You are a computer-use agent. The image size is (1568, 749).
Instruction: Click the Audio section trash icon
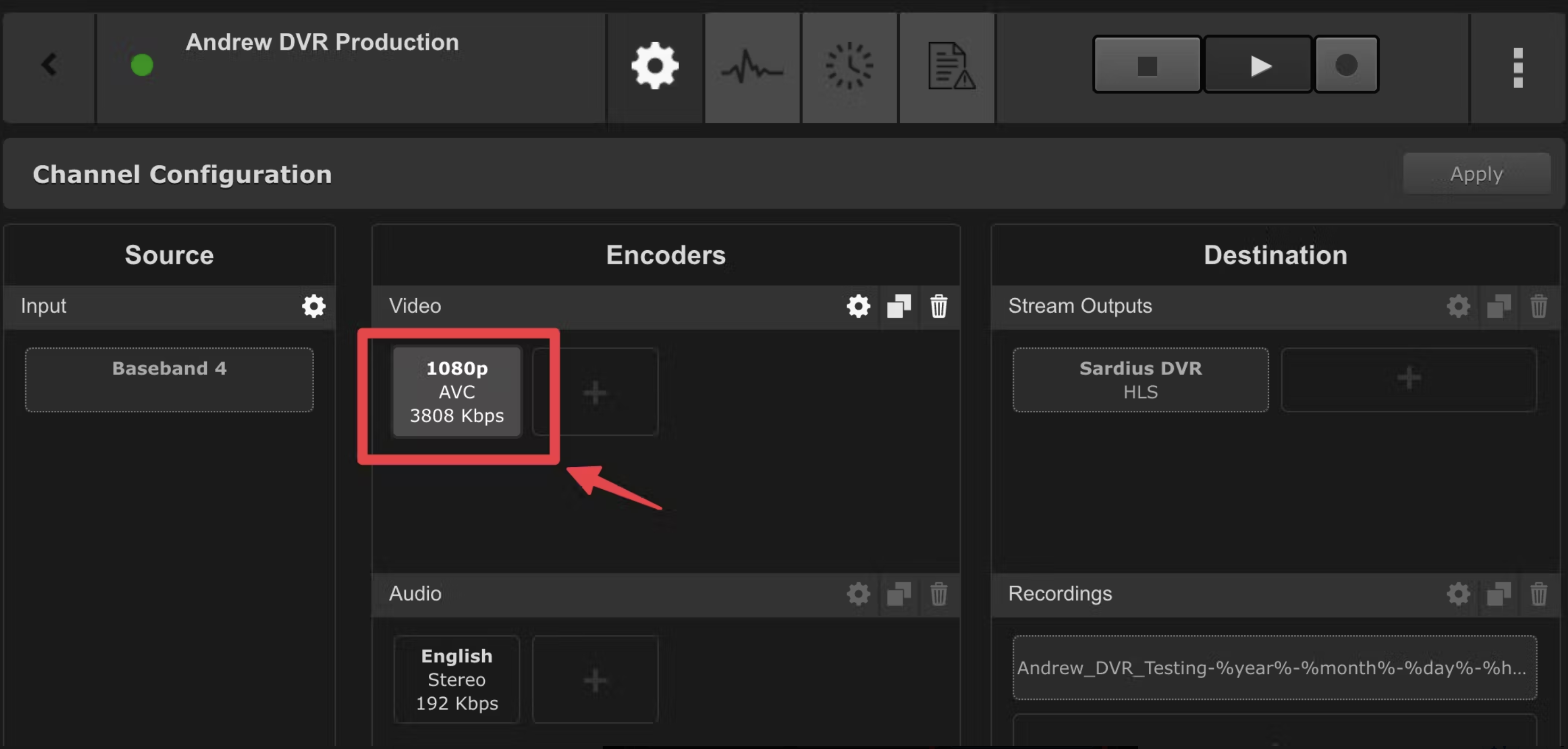click(939, 594)
